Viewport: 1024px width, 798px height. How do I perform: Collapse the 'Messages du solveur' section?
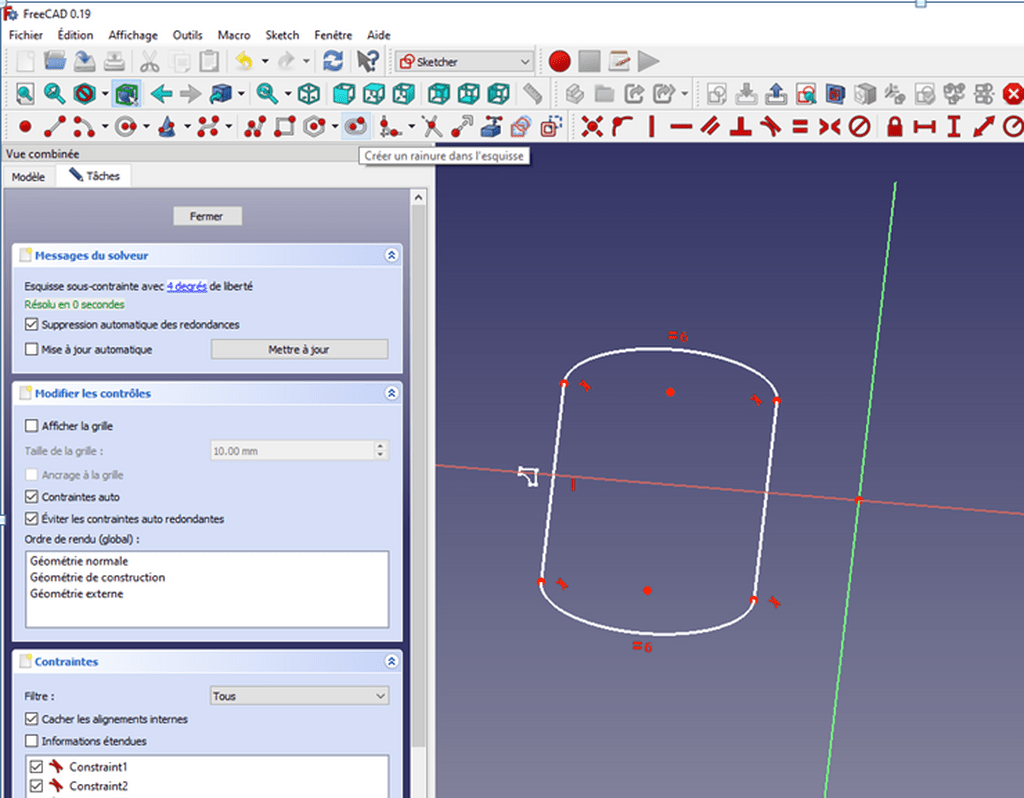click(391, 256)
